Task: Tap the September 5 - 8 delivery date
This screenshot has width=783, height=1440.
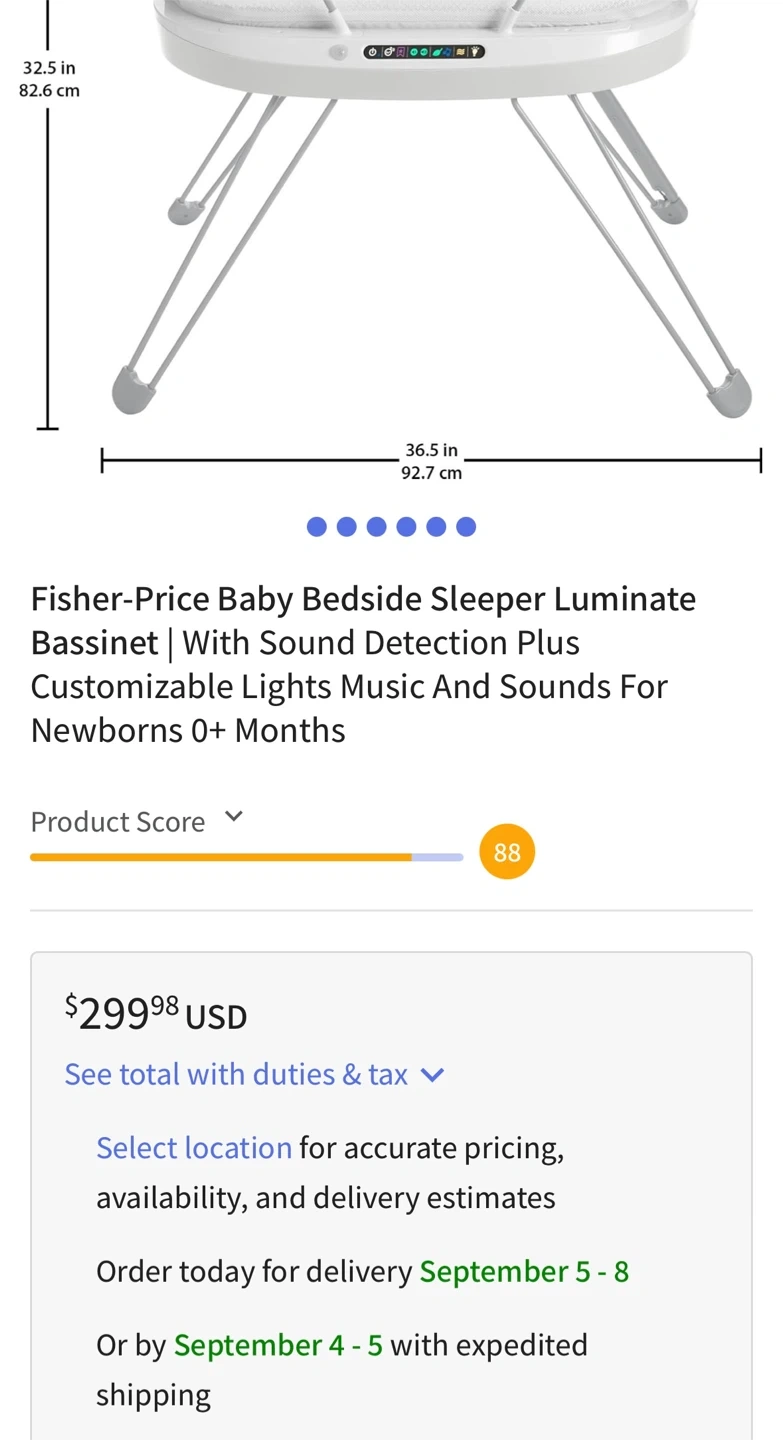Action: (524, 1272)
